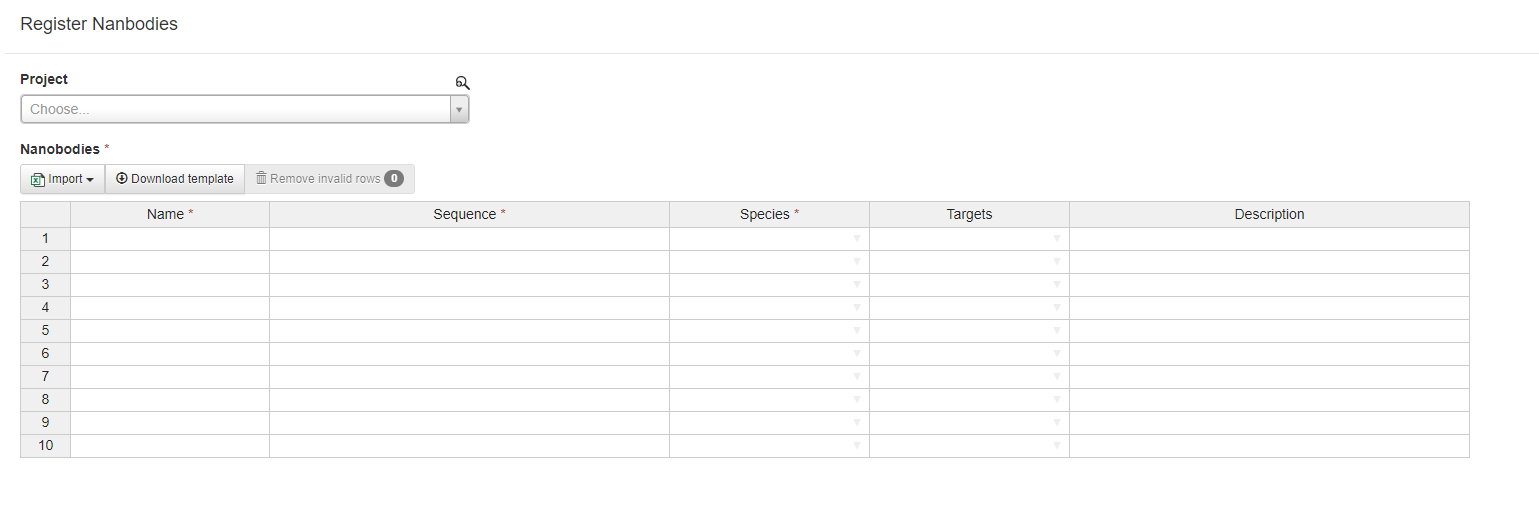The image size is (1539, 516).
Task: Open Species dropdown in row 1
Action: 857,239
